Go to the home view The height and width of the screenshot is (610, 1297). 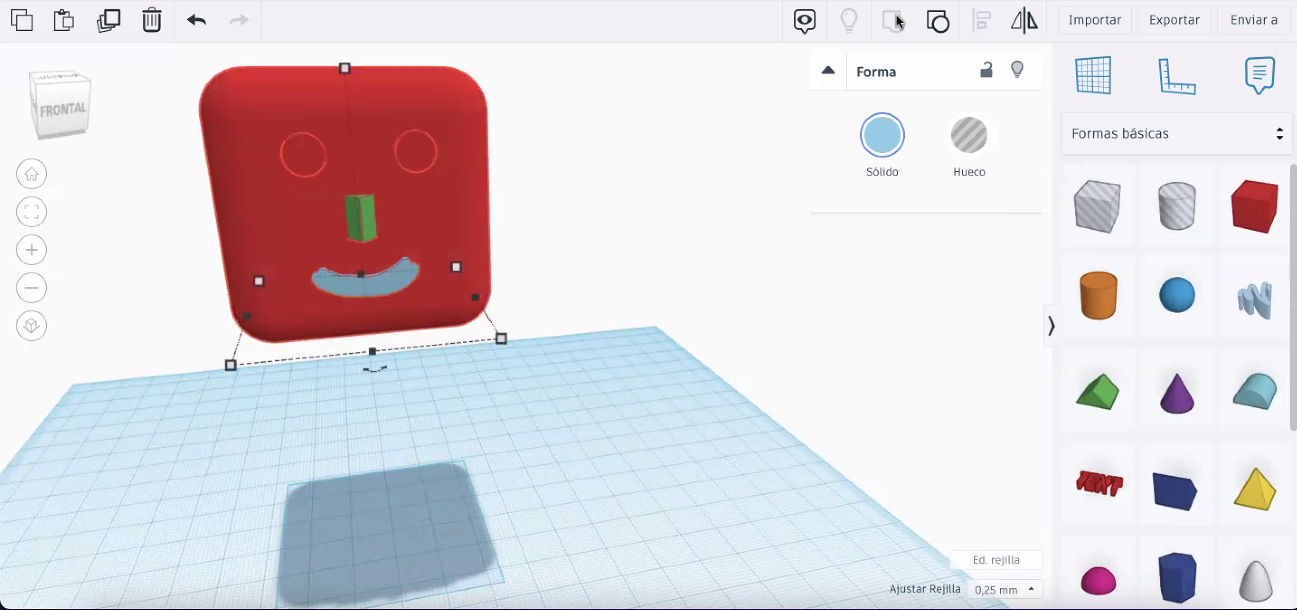[x=32, y=174]
